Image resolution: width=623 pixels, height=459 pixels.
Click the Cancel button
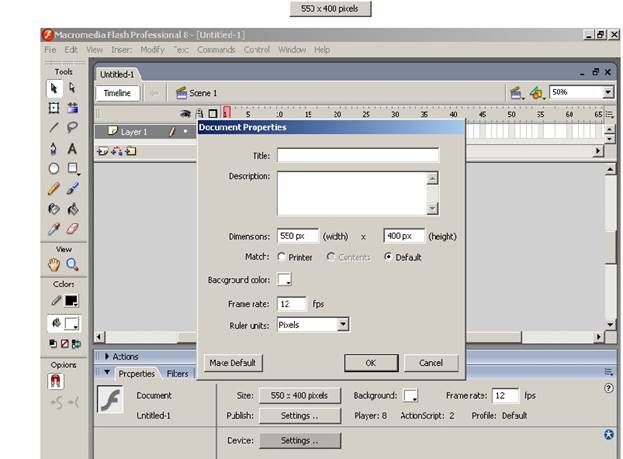pyautogui.click(x=431, y=363)
